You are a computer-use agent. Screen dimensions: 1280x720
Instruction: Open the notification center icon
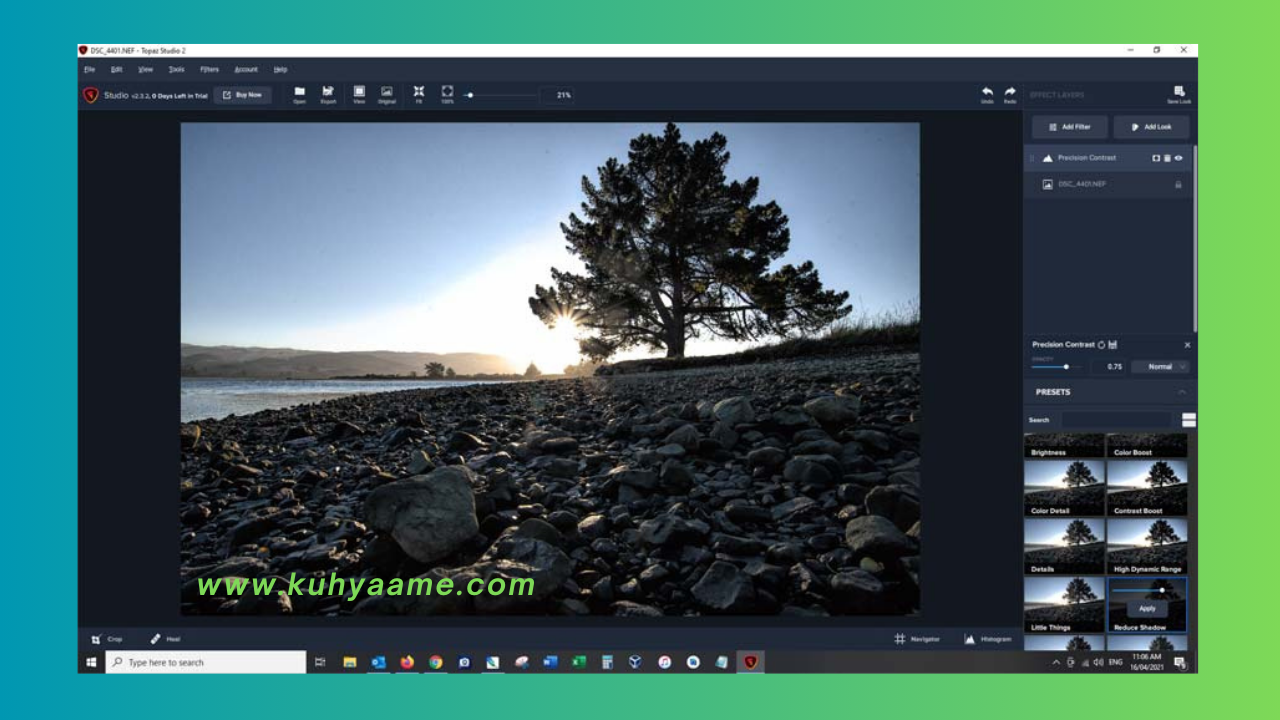1179,662
